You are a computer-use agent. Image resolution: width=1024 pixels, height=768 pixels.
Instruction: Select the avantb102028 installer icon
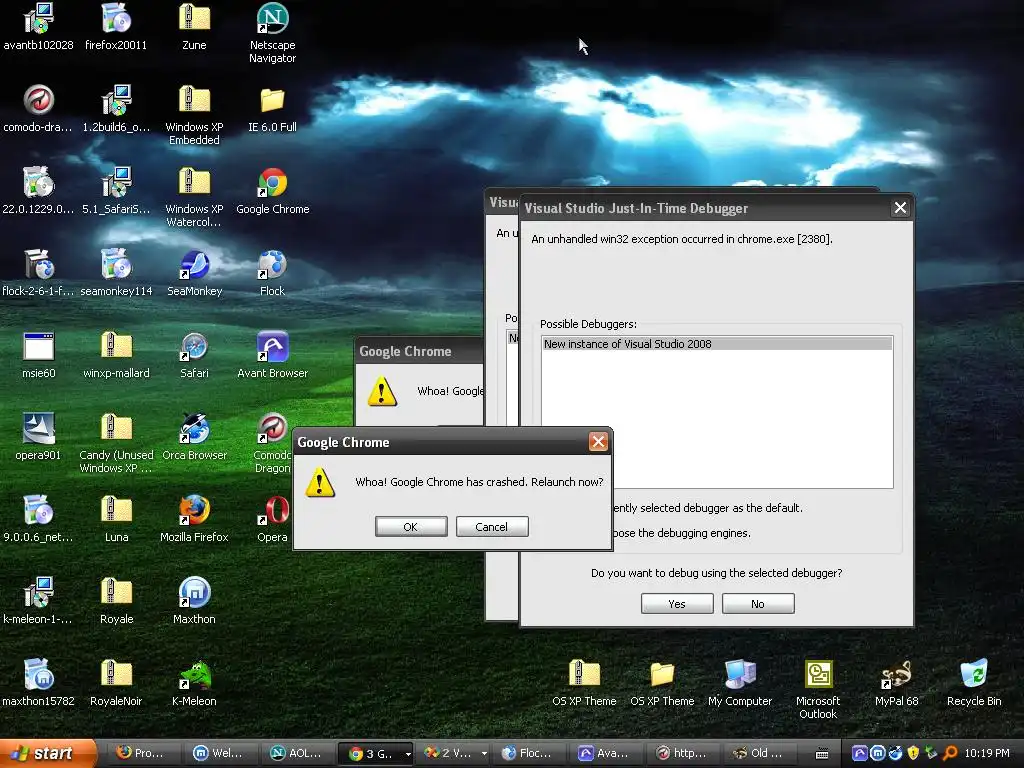coord(39,27)
